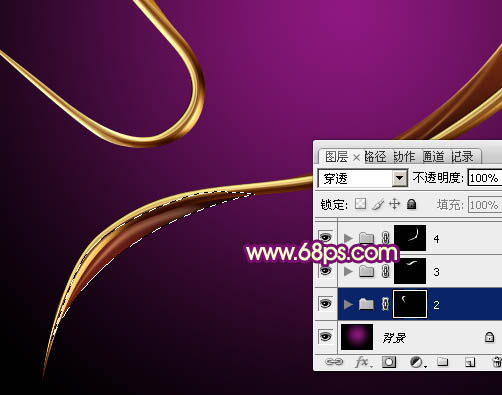The image size is (502, 395).
Task: Expand group 2 with its triangle
Action: (x=348, y=304)
